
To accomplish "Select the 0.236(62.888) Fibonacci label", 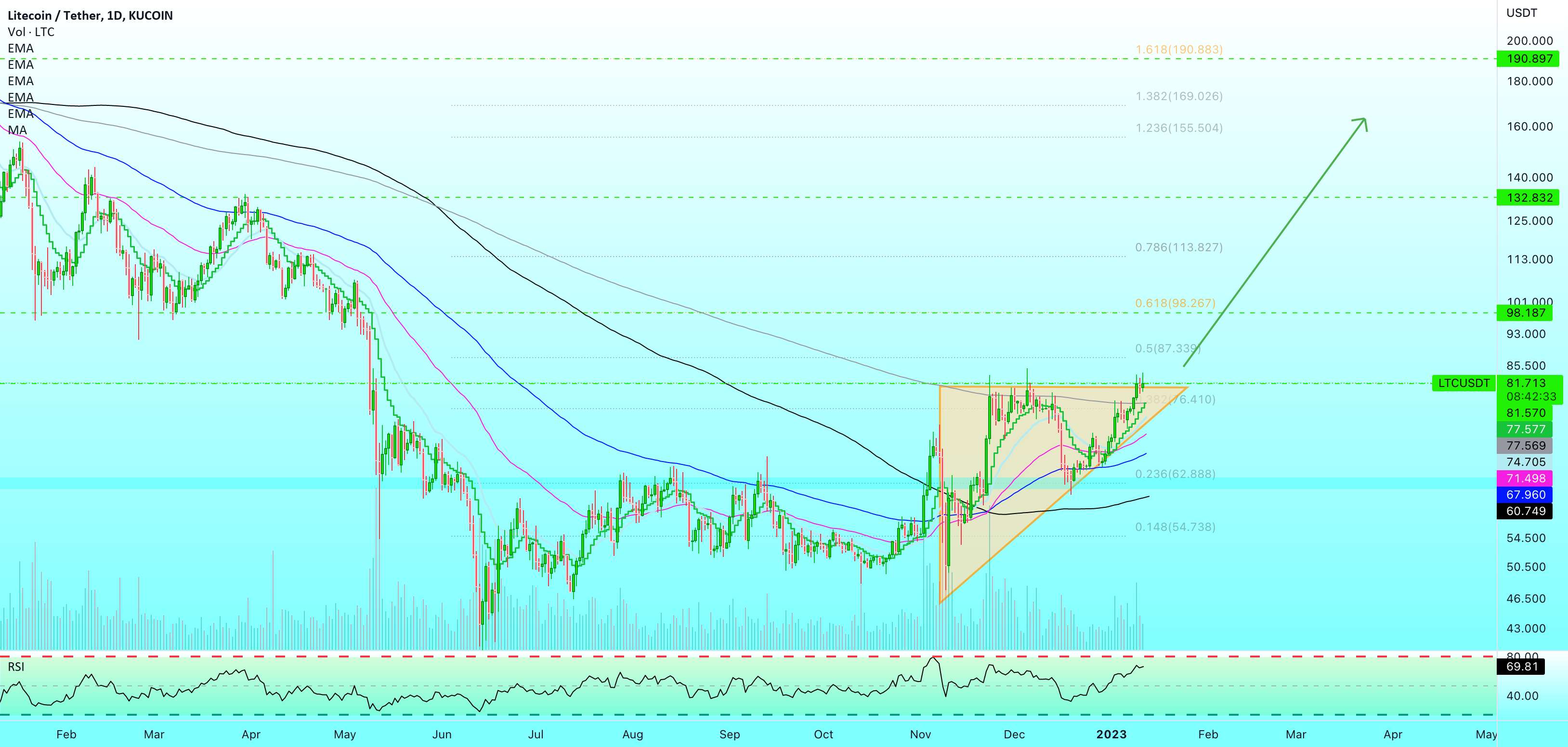I will [1175, 474].
